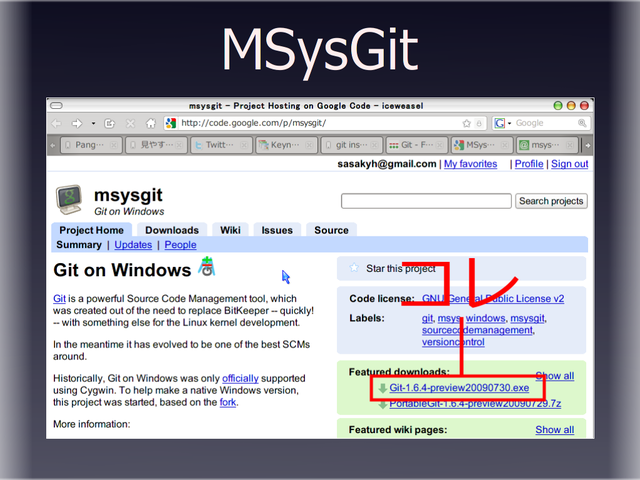This screenshot has width=640, height=480.
Task: Click the project search text field
Action: tap(427, 201)
